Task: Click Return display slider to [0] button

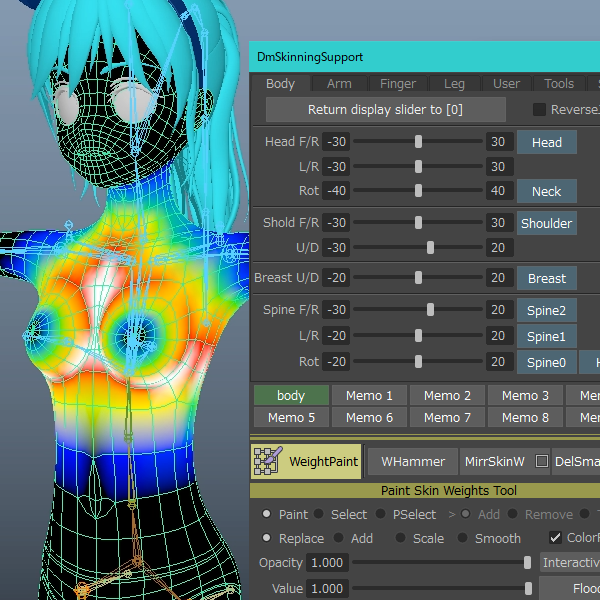Action: [x=385, y=110]
